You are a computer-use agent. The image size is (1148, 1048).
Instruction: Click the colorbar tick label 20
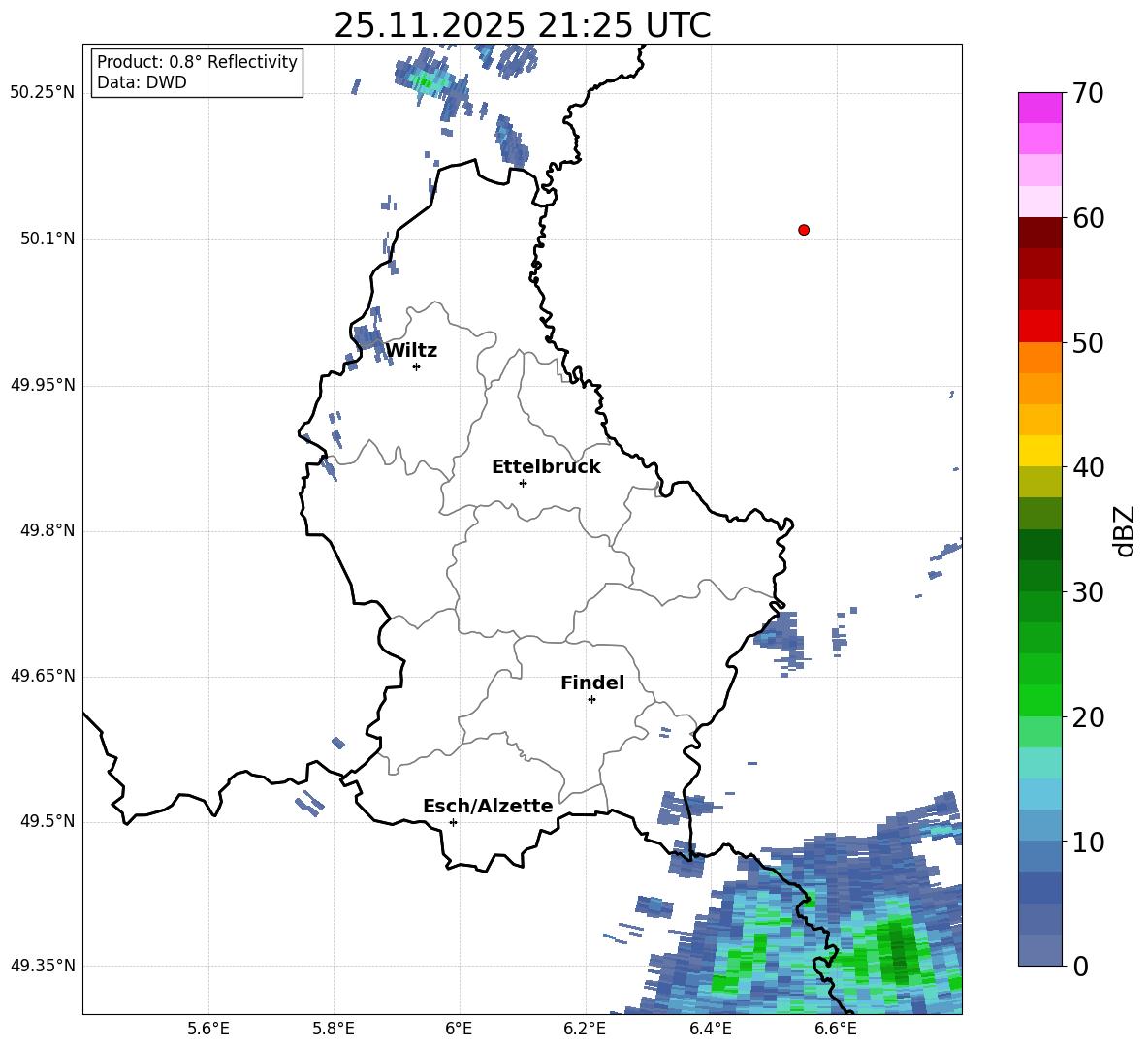coord(1088,717)
